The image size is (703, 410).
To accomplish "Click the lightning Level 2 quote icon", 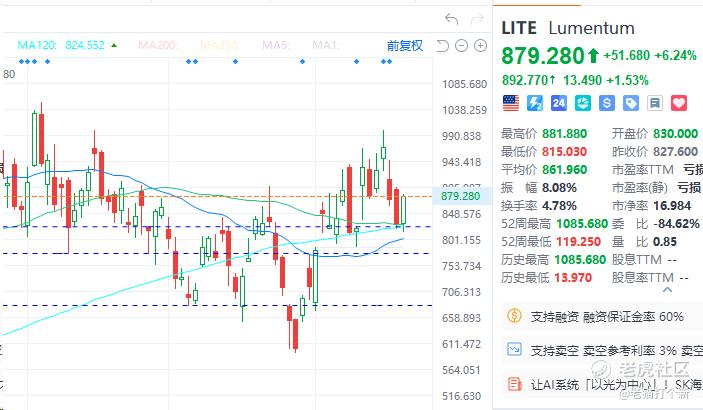I will [x=534, y=103].
